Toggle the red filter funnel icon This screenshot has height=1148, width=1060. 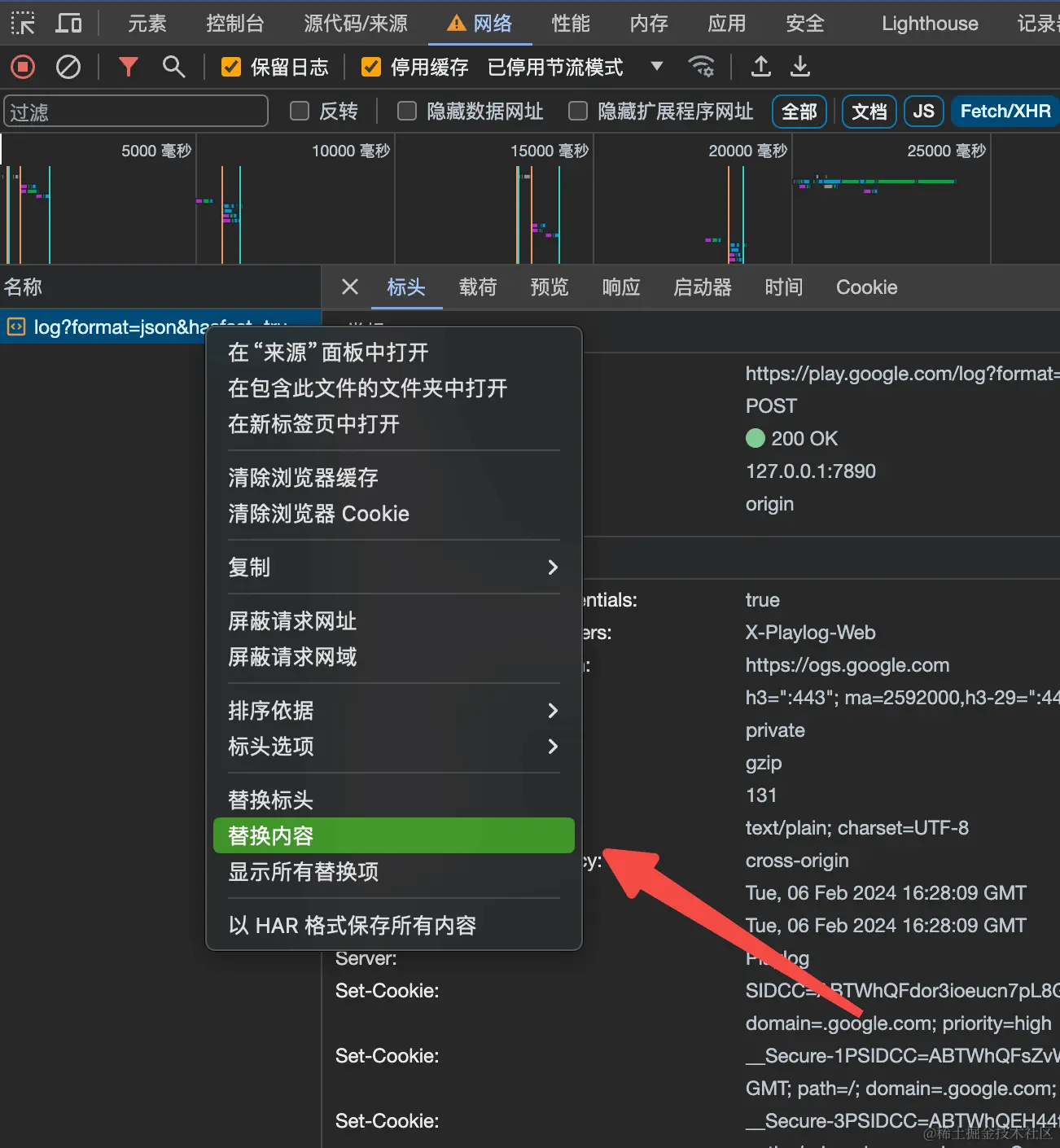pos(128,67)
